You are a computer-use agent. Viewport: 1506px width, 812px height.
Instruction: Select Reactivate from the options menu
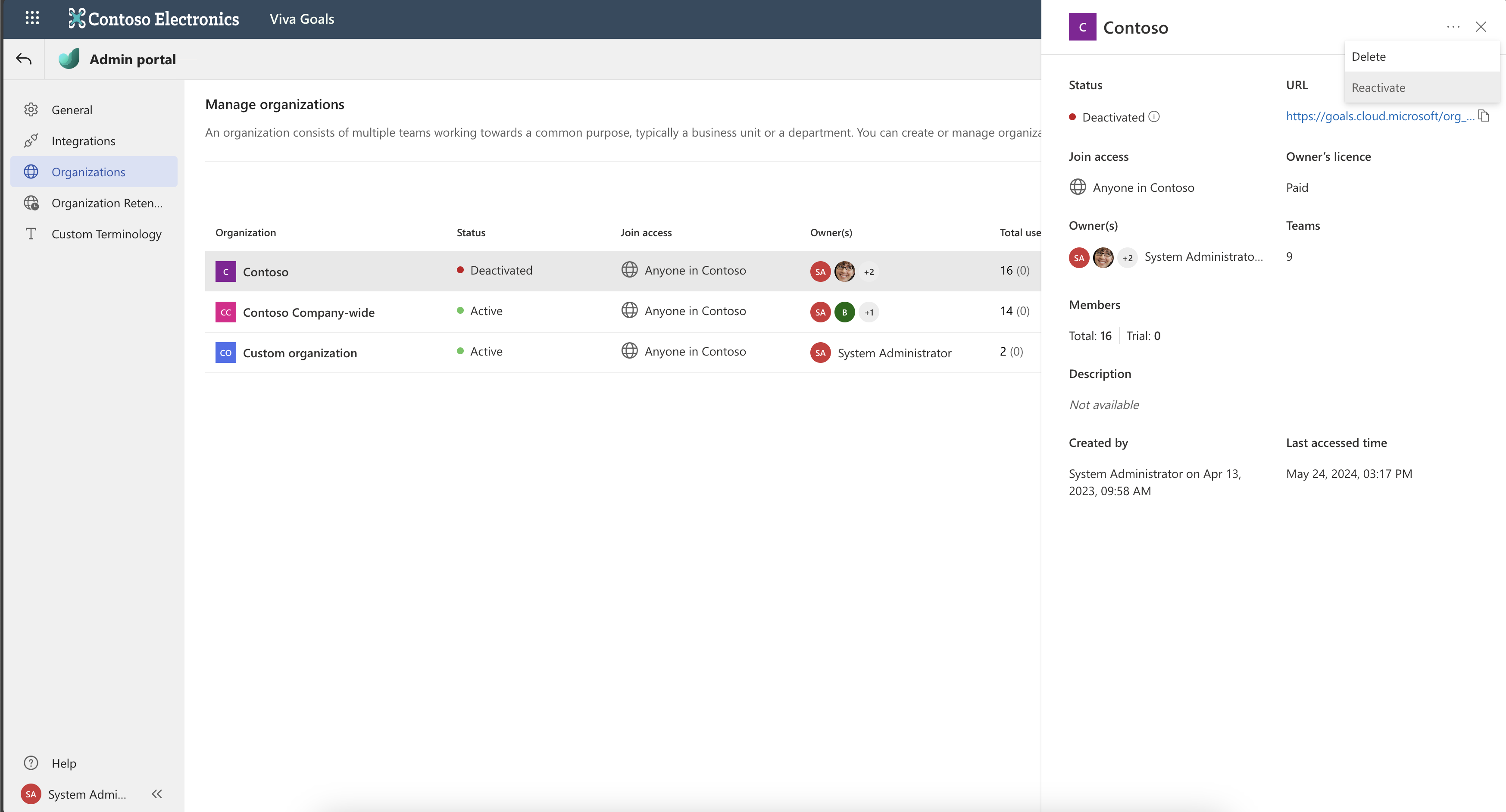coord(1378,87)
